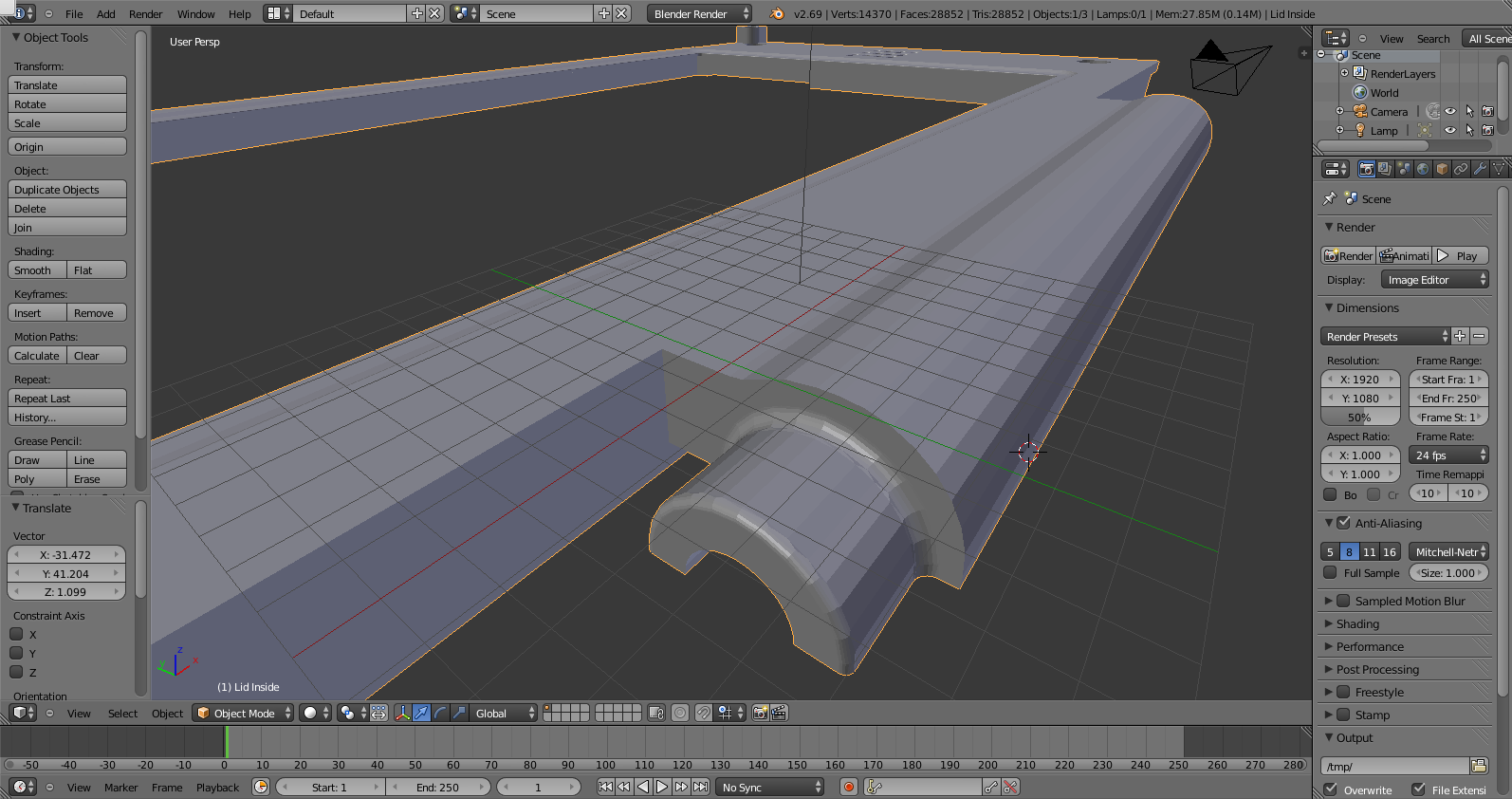Click the OpenGL render active viewport icon
Image resolution: width=1512 pixels, height=799 pixels.
[x=760, y=713]
